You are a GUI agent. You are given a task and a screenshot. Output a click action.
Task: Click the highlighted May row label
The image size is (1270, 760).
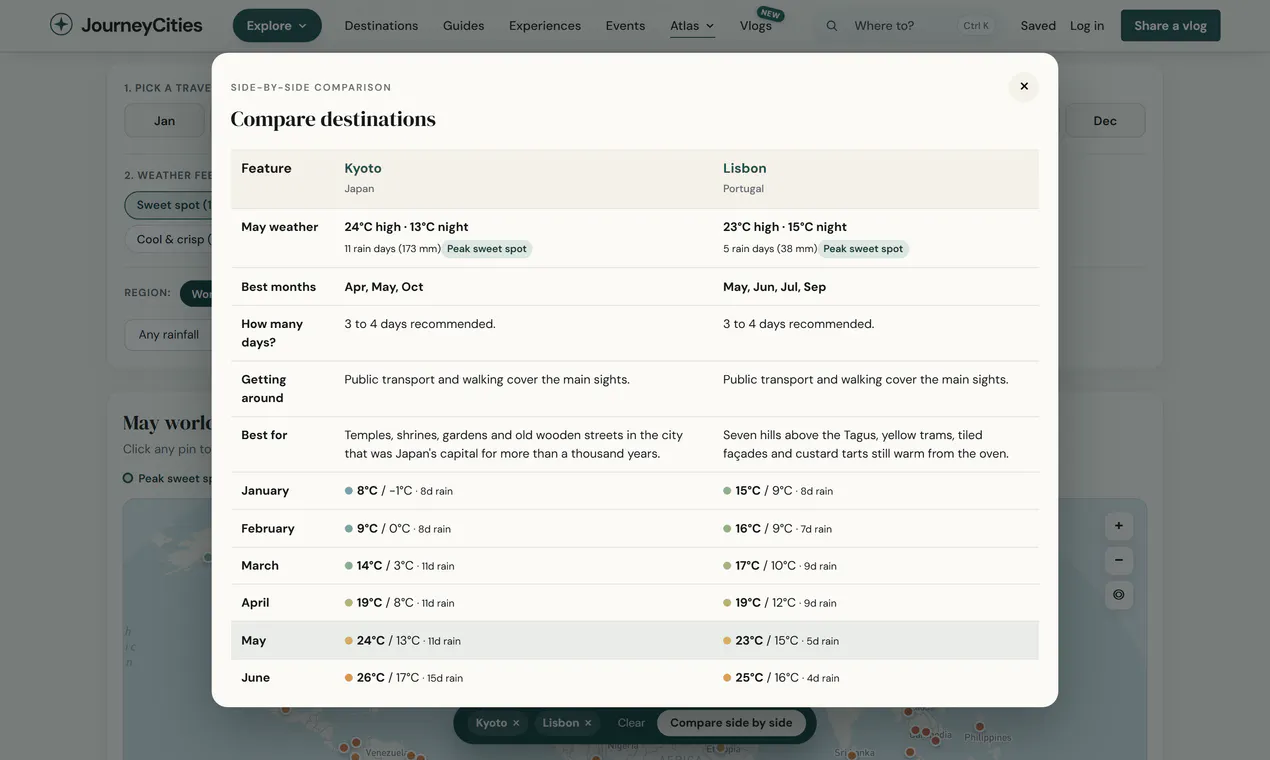point(254,641)
